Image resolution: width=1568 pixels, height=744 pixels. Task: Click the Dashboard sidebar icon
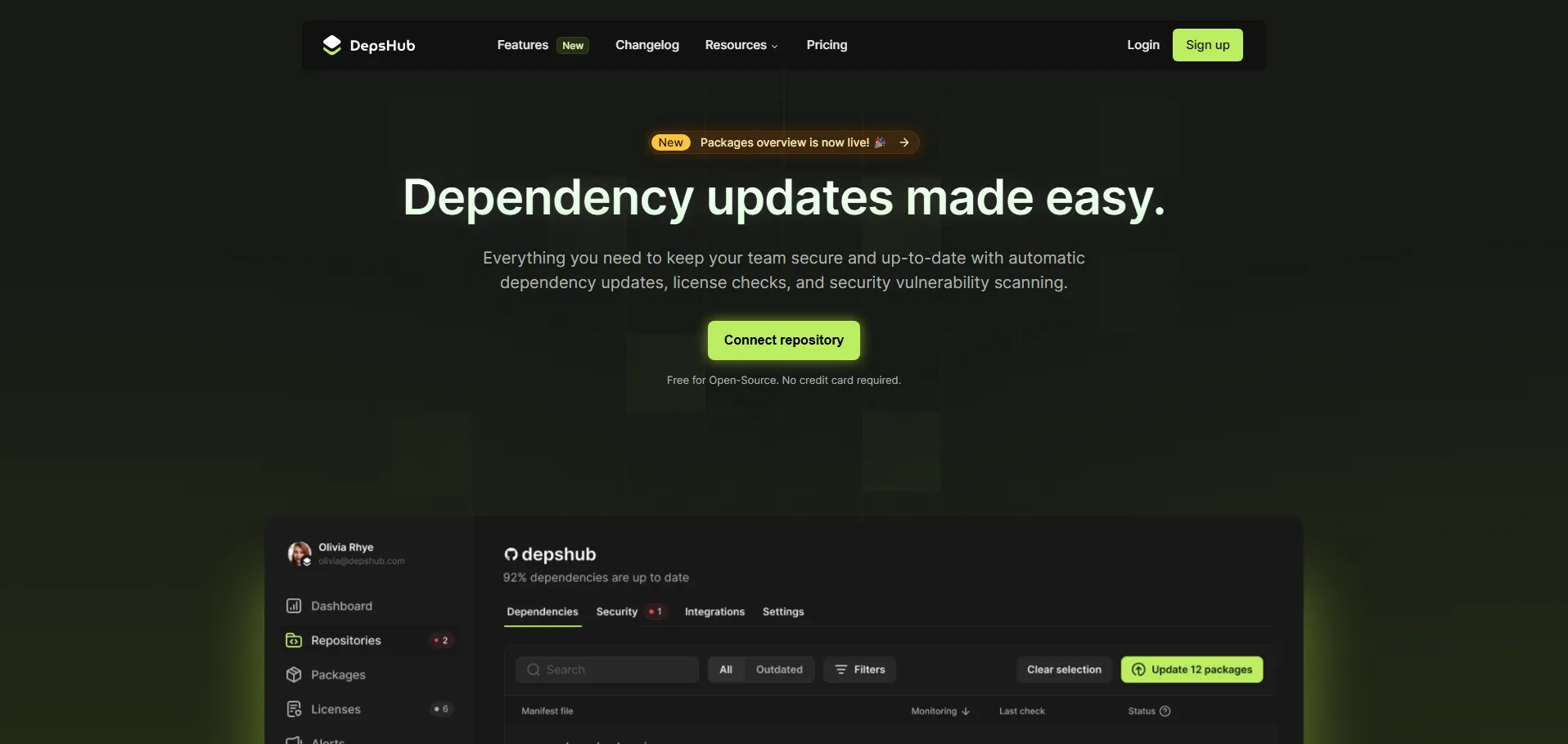click(x=294, y=606)
